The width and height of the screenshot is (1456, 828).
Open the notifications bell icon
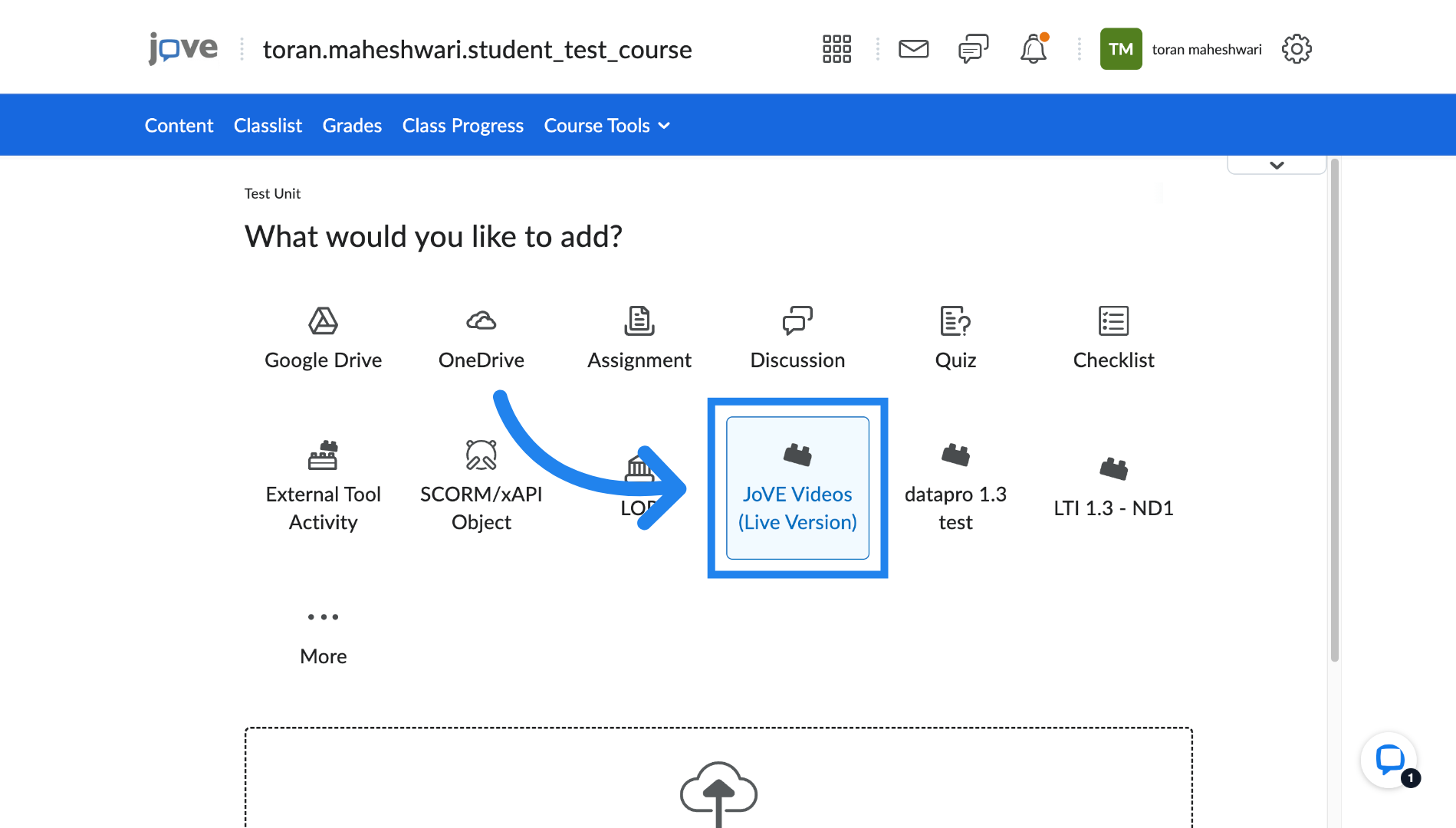[x=1033, y=49]
